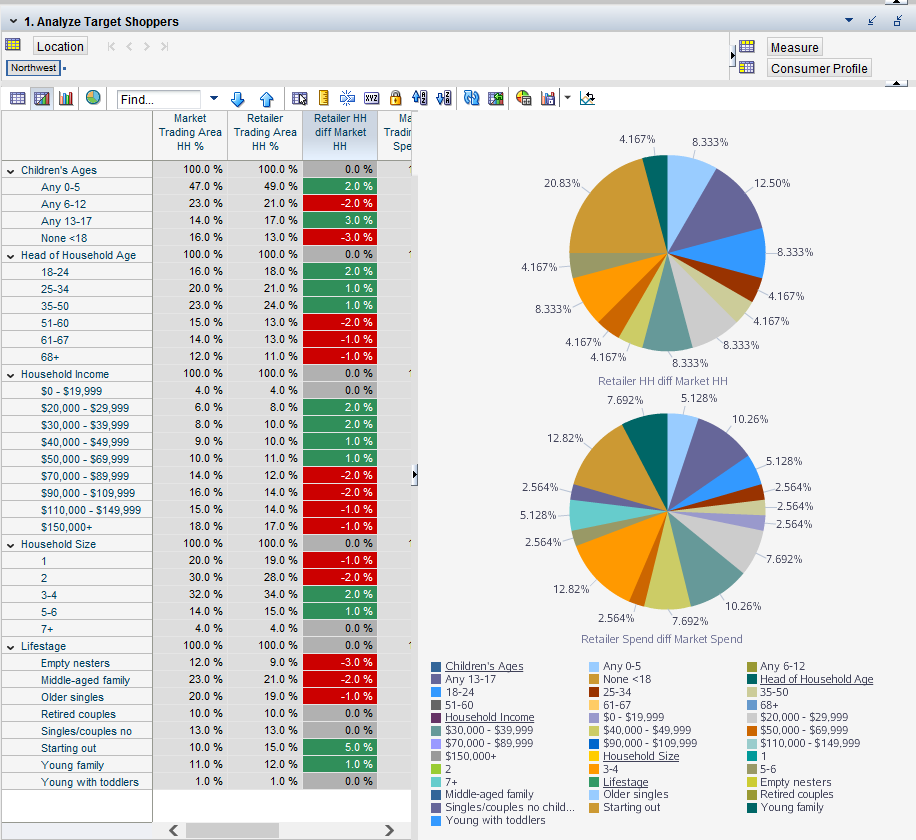Go to last Location page
916x840 pixels.
click(x=165, y=47)
